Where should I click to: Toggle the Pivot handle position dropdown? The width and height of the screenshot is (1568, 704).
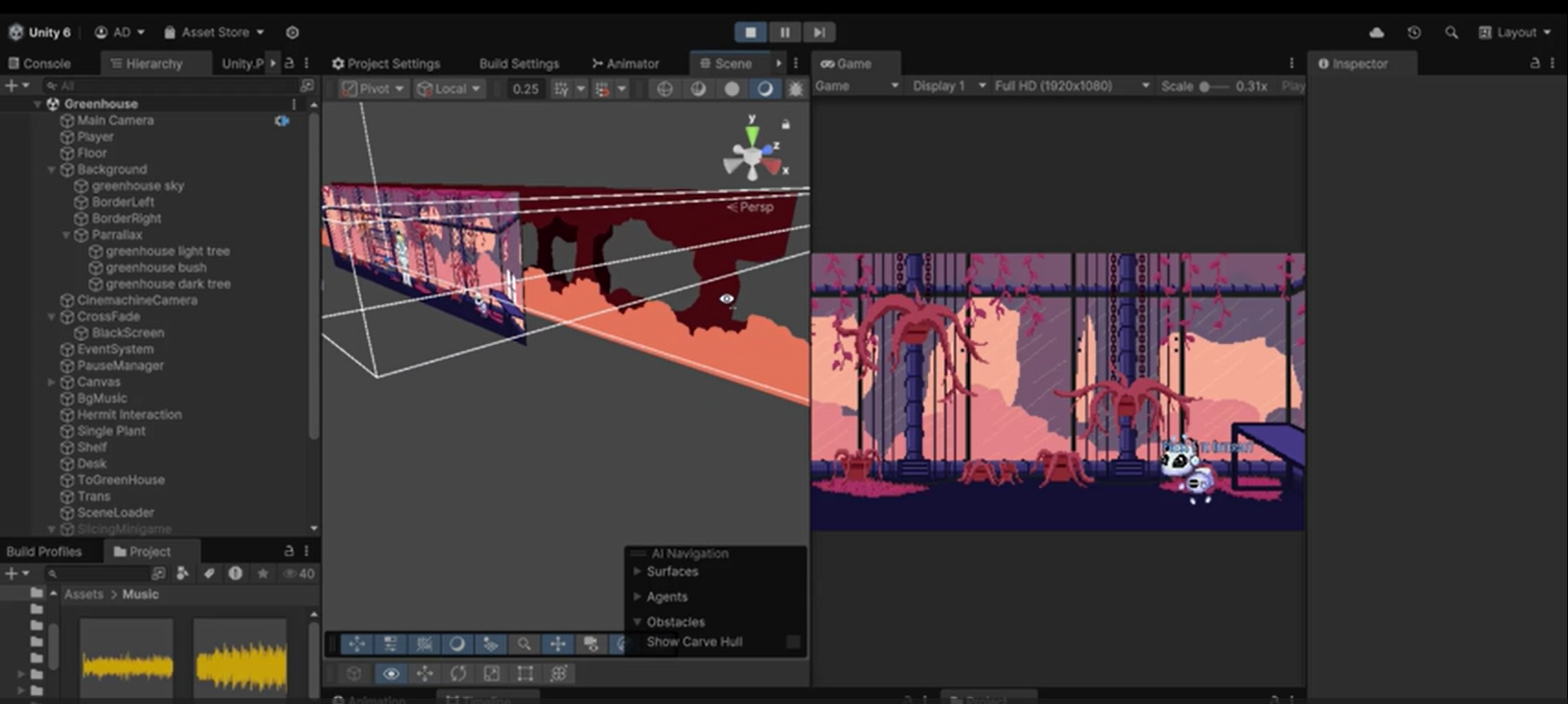(x=373, y=88)
